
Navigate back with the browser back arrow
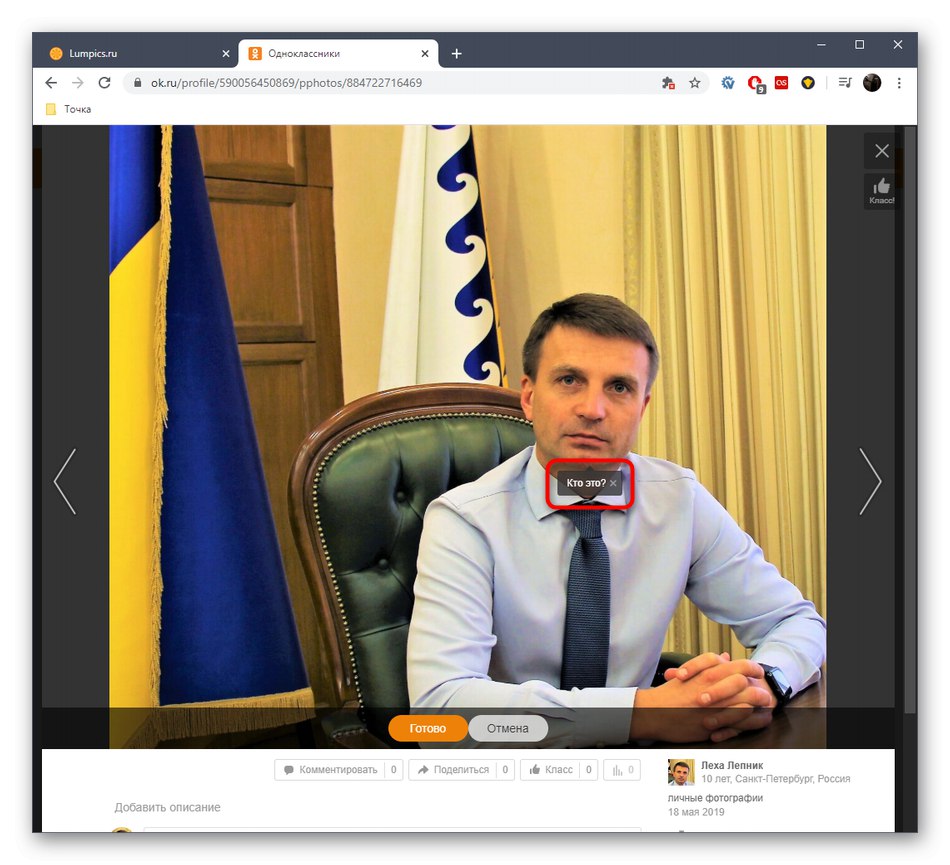[x=51, y=83]
